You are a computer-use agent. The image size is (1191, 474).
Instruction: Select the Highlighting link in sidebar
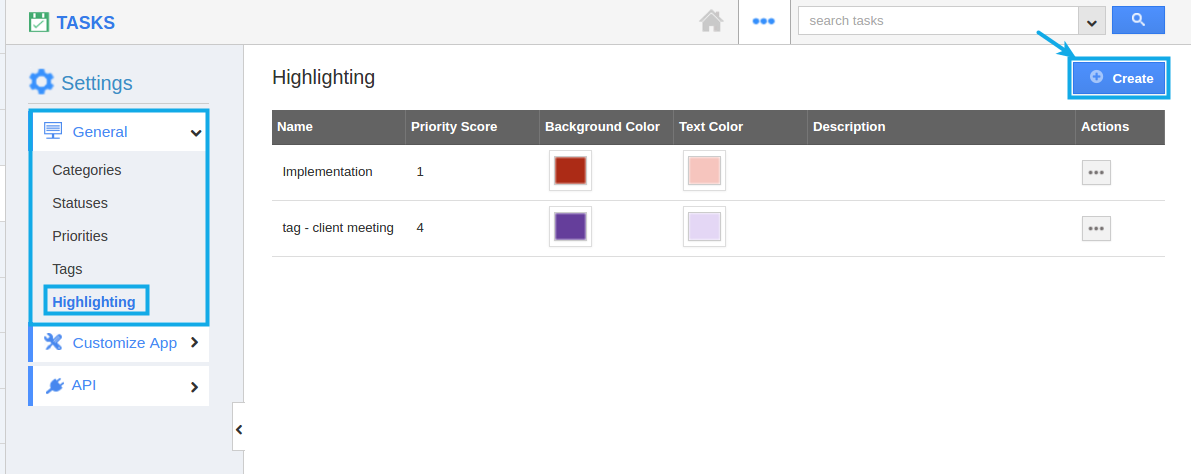(x=94, y=302)
